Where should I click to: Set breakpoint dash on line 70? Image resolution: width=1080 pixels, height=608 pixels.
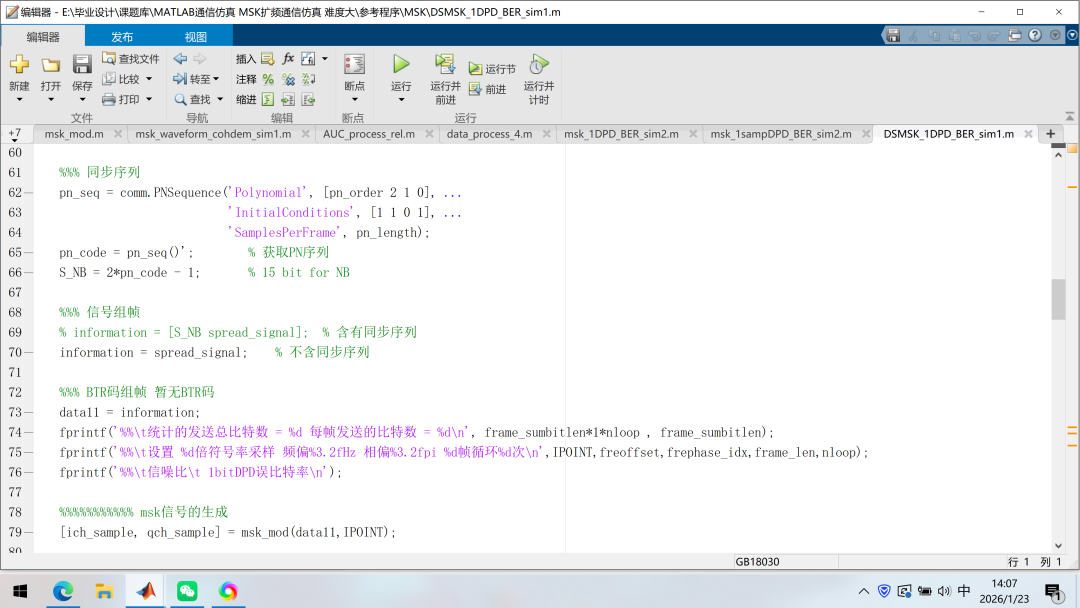(x=28, y=352)
